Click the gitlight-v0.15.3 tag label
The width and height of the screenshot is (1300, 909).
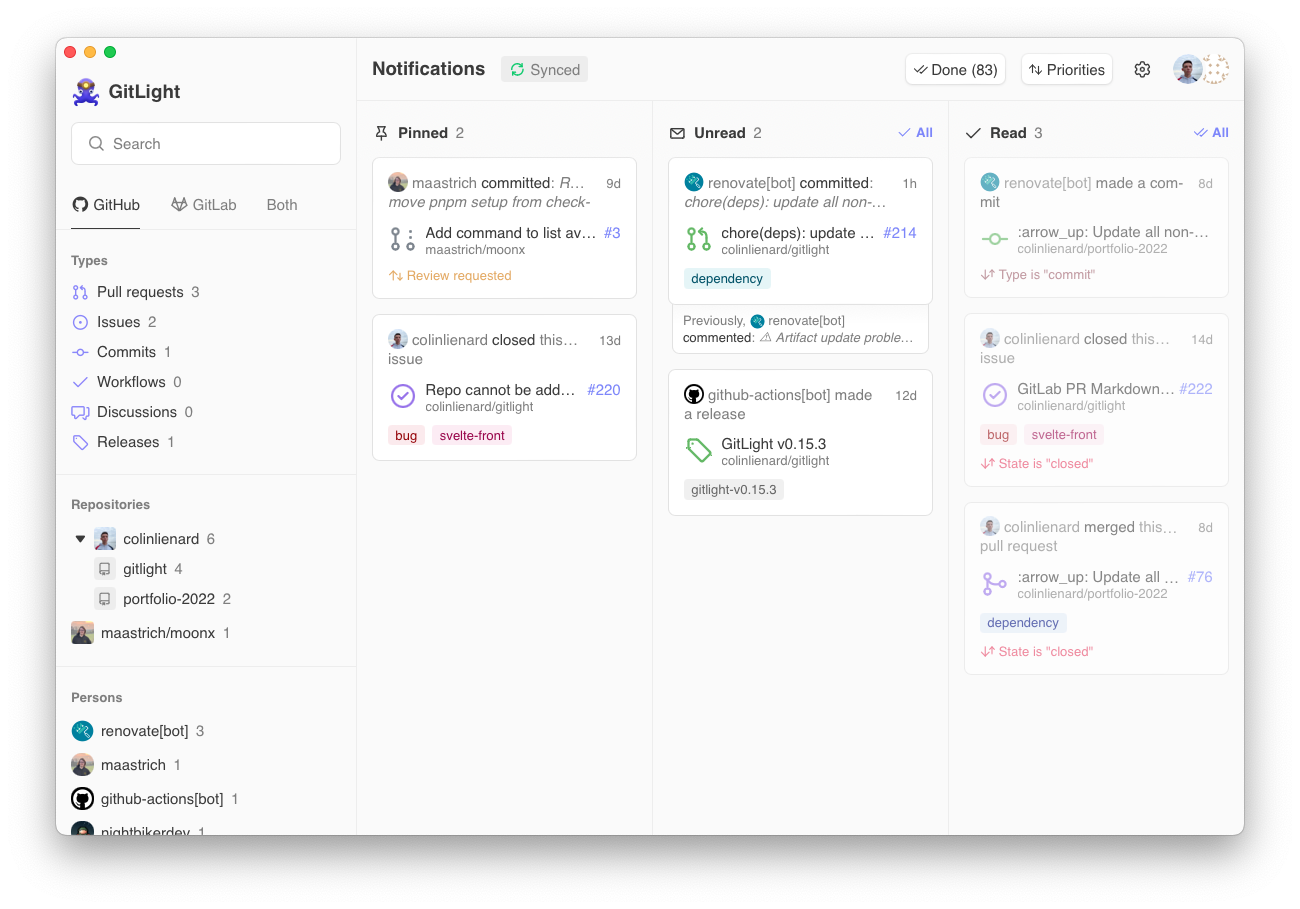tap(734, 490)
